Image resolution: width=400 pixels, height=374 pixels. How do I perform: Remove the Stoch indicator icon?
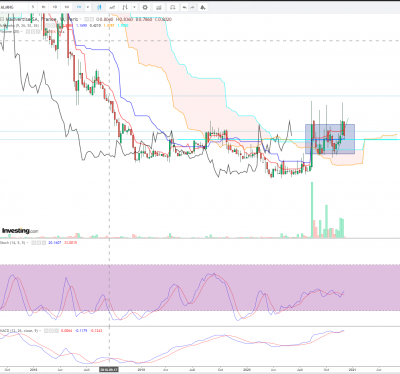point(44,243)
